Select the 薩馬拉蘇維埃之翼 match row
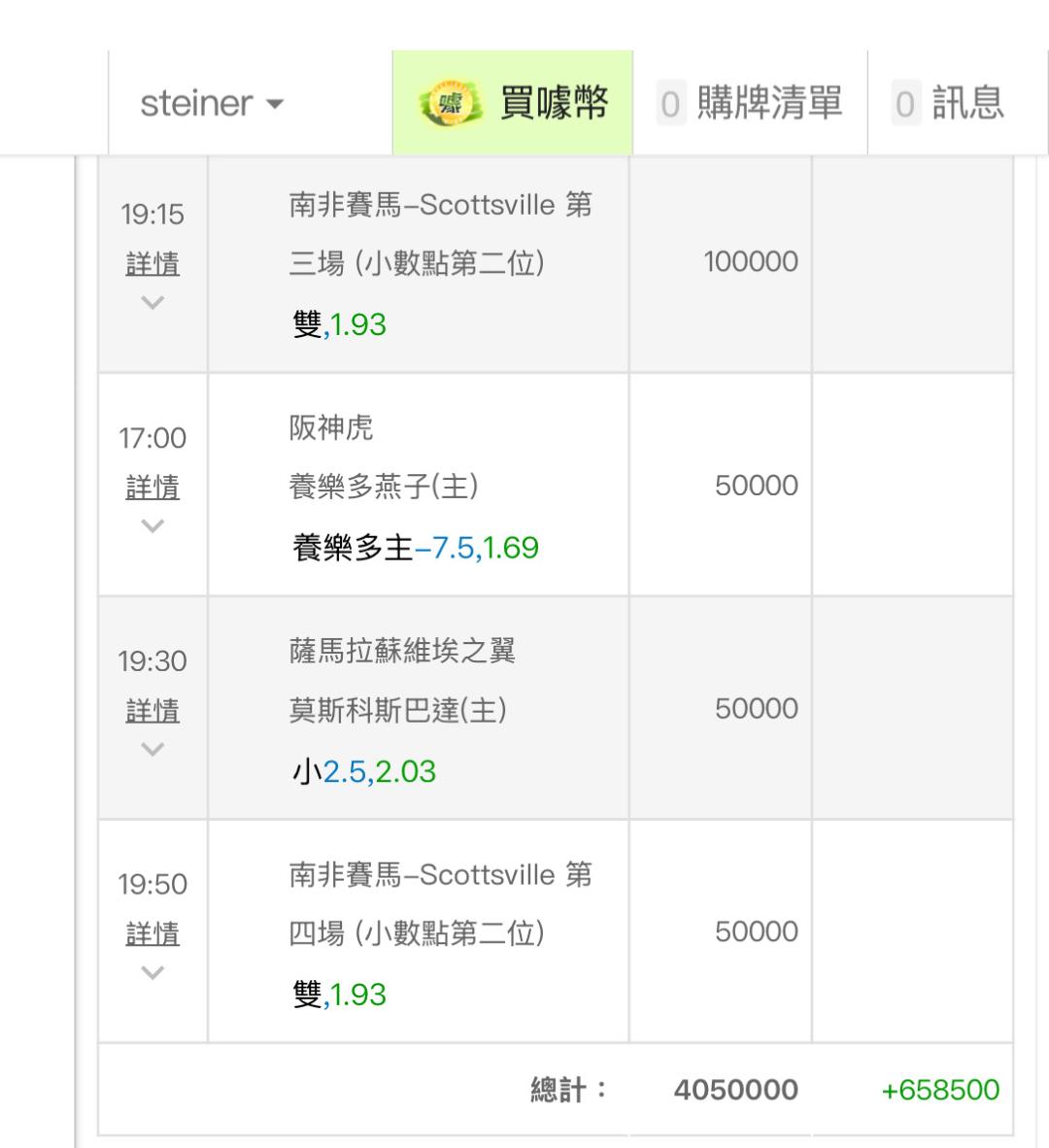This screenshot has height=1148, width=1049. coord(402,680)
